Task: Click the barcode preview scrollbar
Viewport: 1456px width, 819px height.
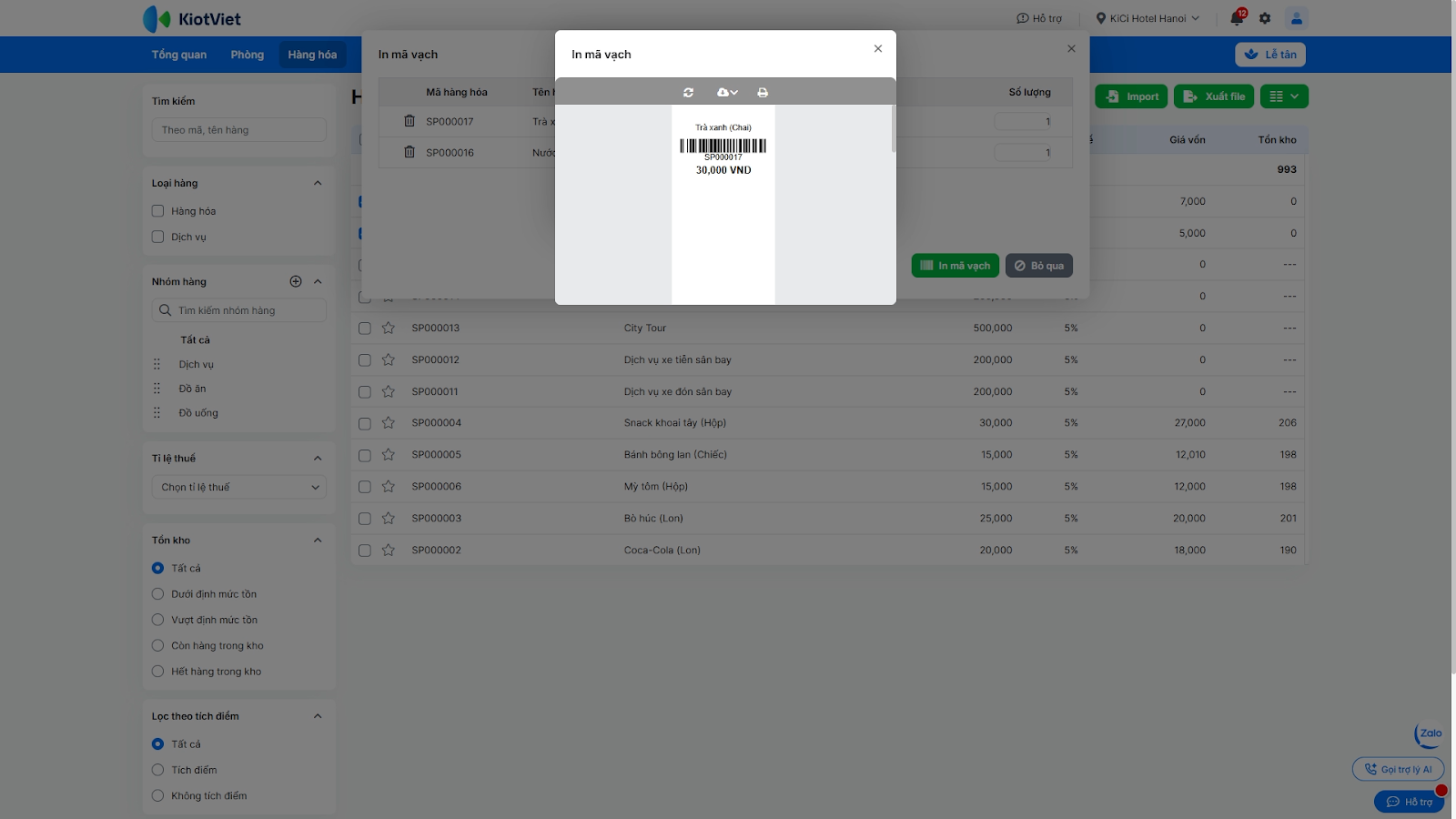Action: click(x=894, y=128)
